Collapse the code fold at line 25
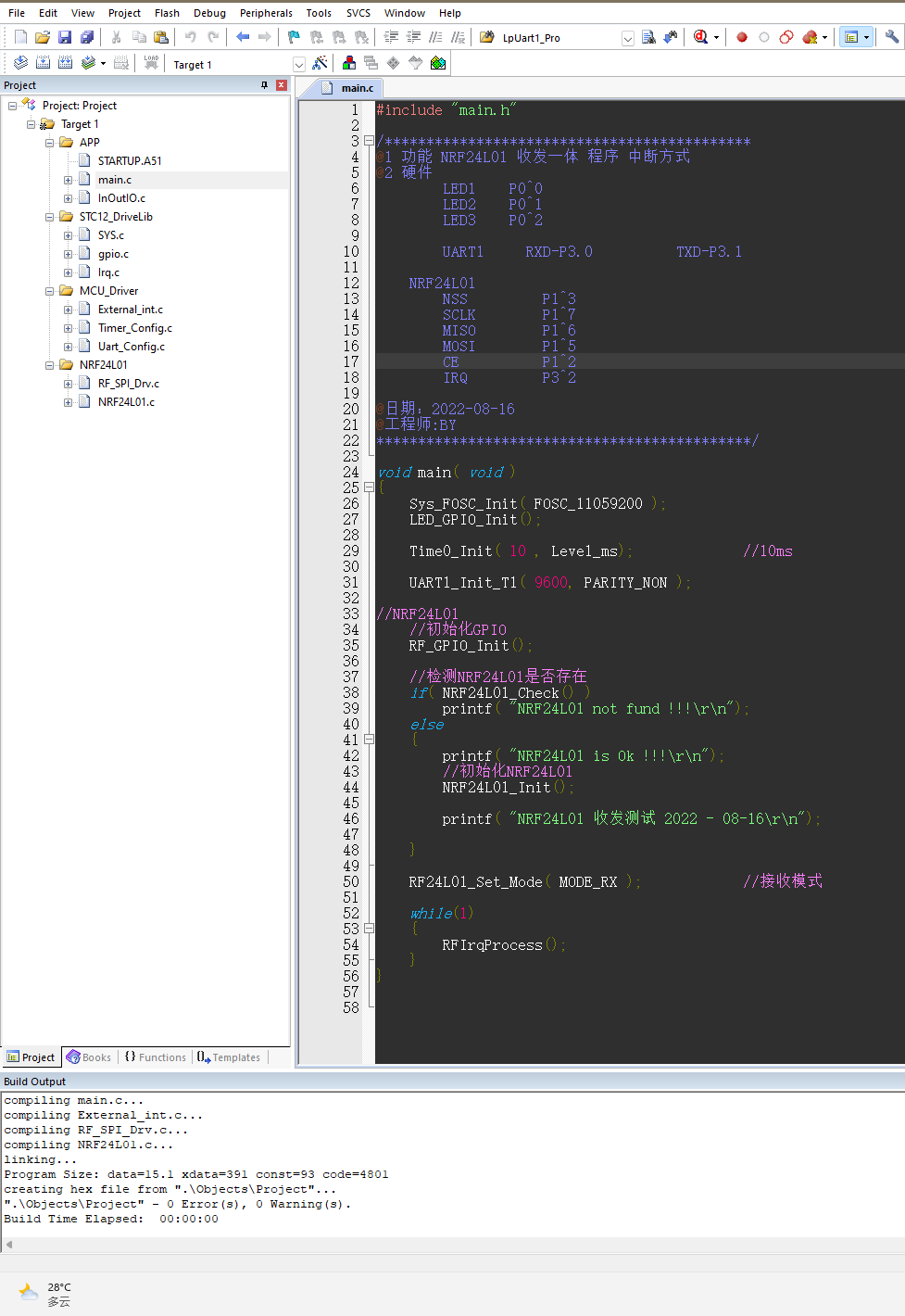This screenshot has width=905, height=1316. tap(369, 487)
